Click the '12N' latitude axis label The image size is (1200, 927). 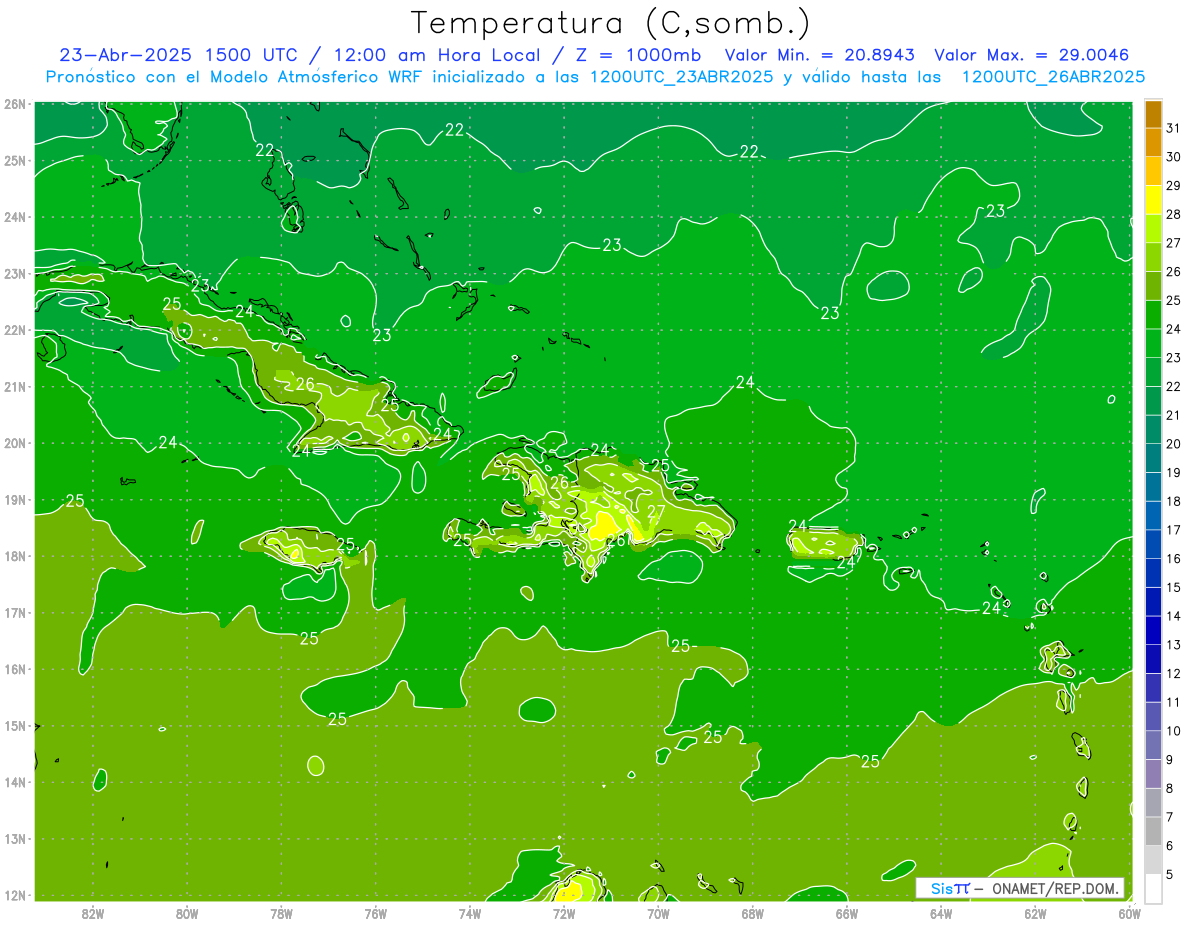[14, 895]
